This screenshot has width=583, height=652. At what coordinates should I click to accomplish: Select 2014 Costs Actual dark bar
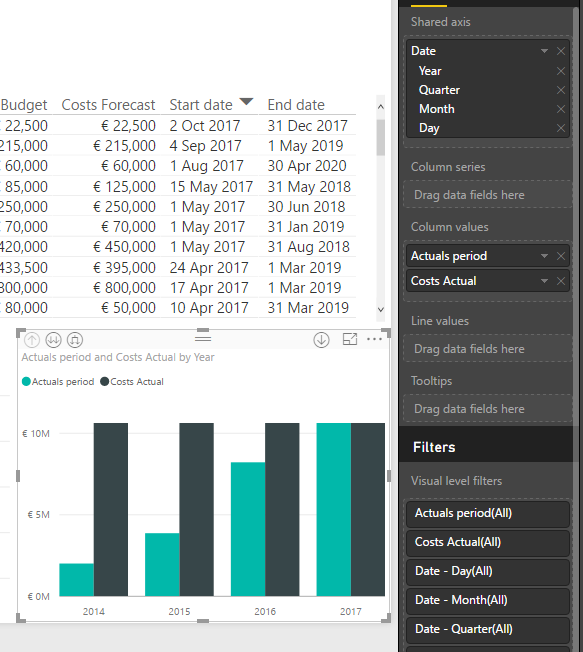point(111,510)
